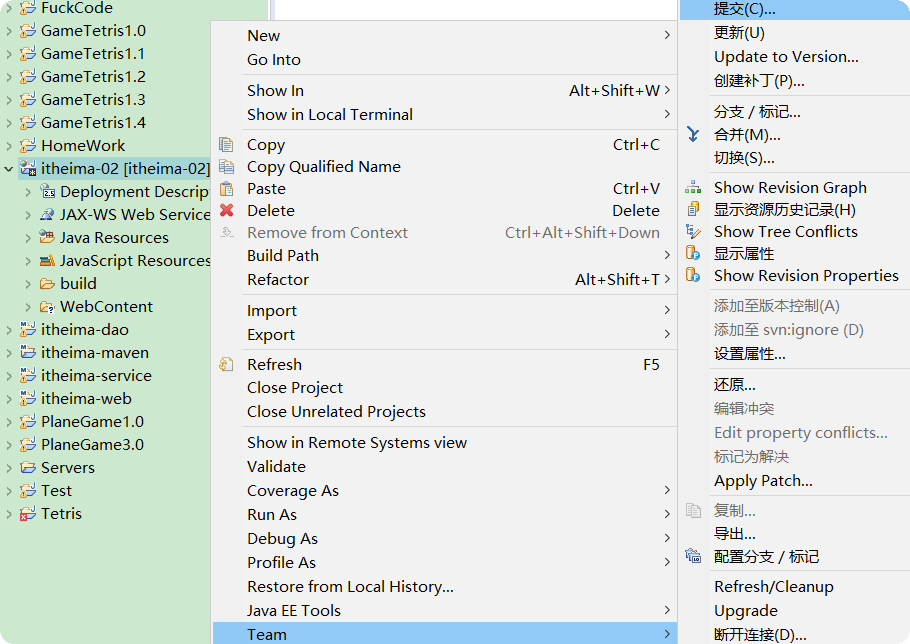Click the configure branches icon beside 配置分支 / 标记
This screenshot has height=644, width=910.
click(x=693, y=556)
